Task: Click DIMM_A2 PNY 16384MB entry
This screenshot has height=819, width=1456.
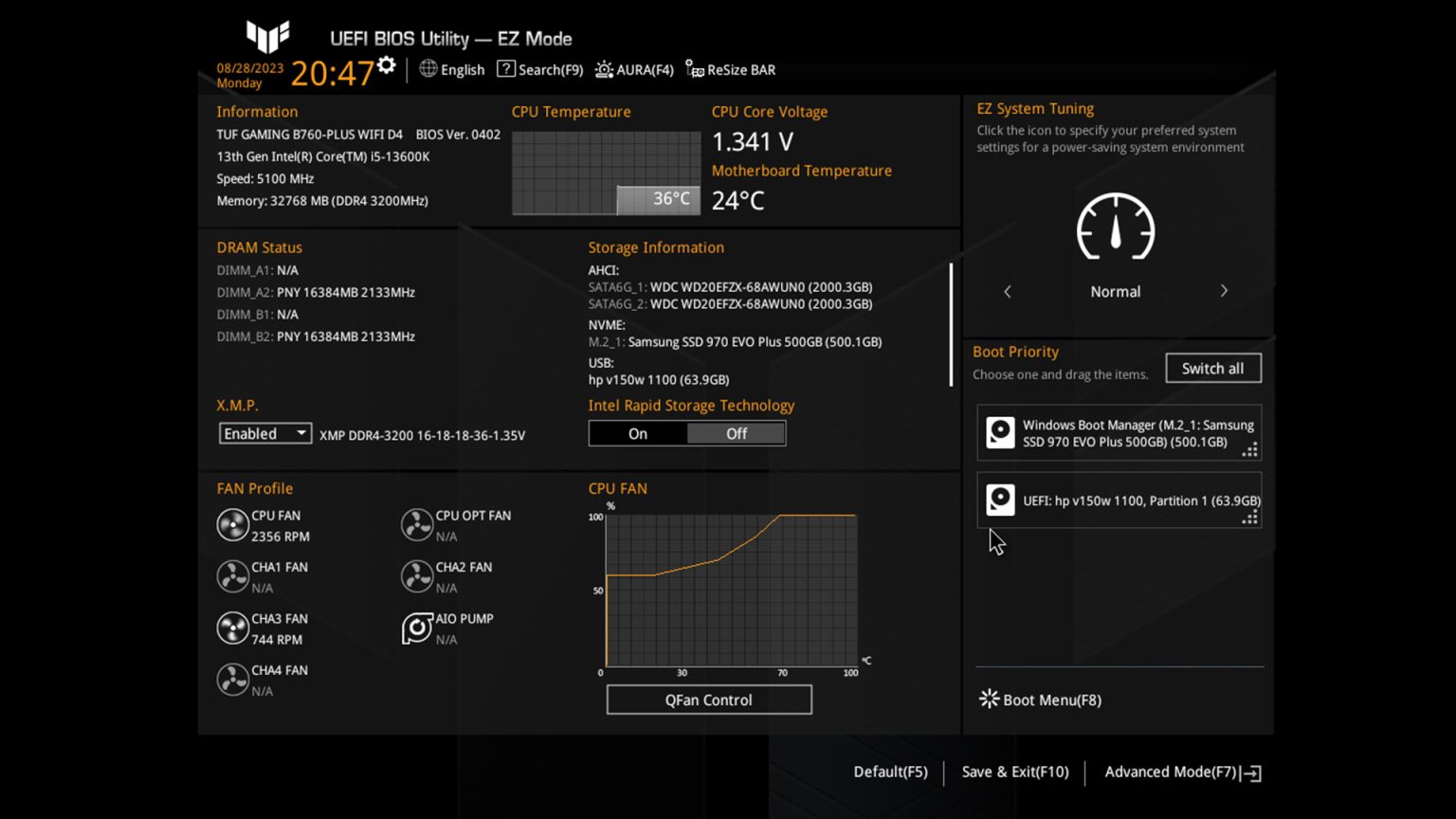Action: pyautogui.click(x=316, y=292)
